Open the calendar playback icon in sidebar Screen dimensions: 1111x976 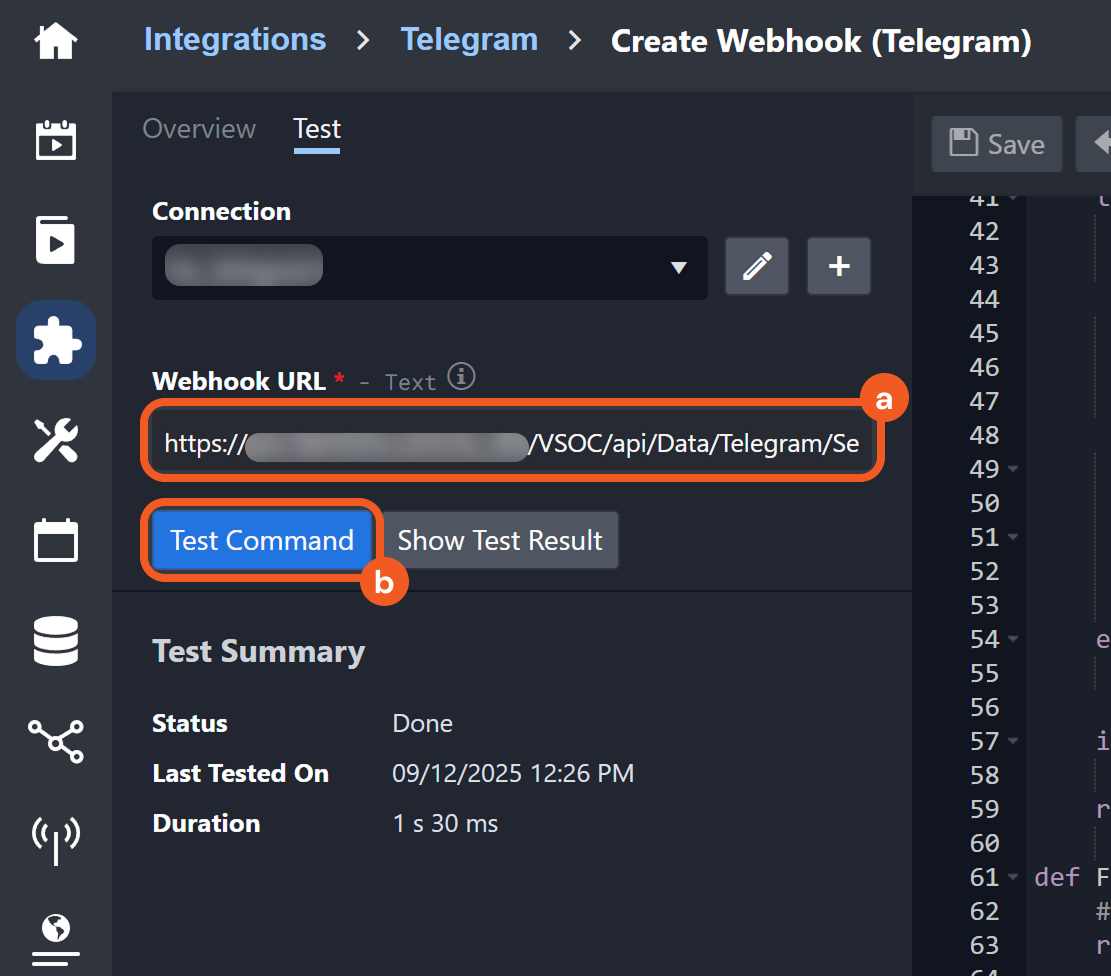(x=55, y=140)
